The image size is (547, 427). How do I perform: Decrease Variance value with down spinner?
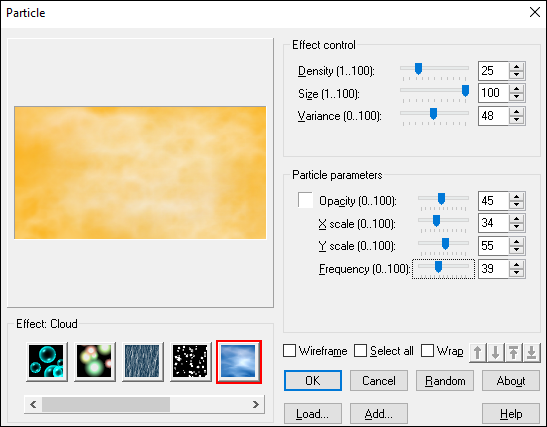click(x=517, y=120)
